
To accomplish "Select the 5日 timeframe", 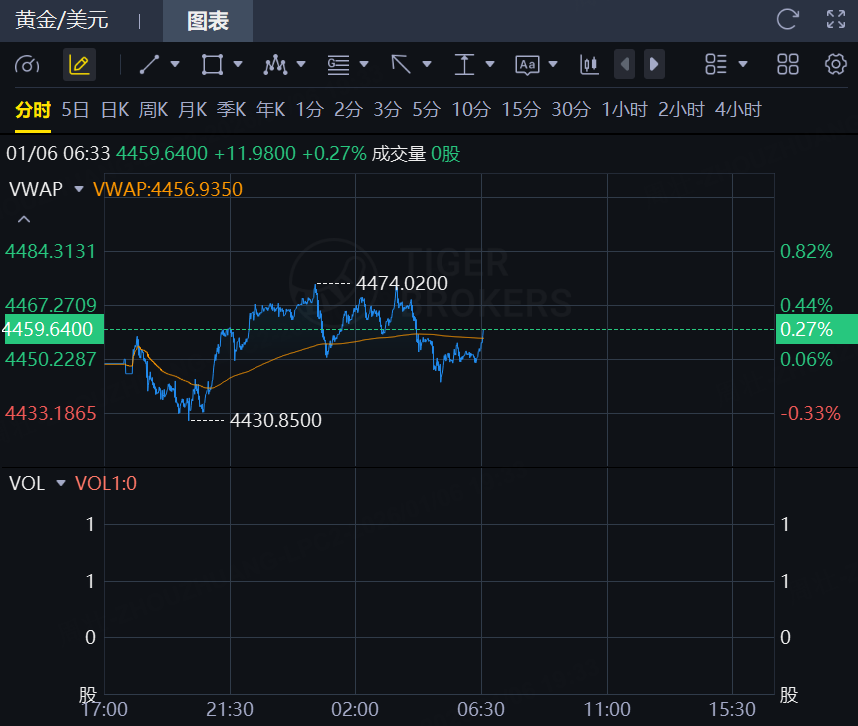I will pos(76,110).
